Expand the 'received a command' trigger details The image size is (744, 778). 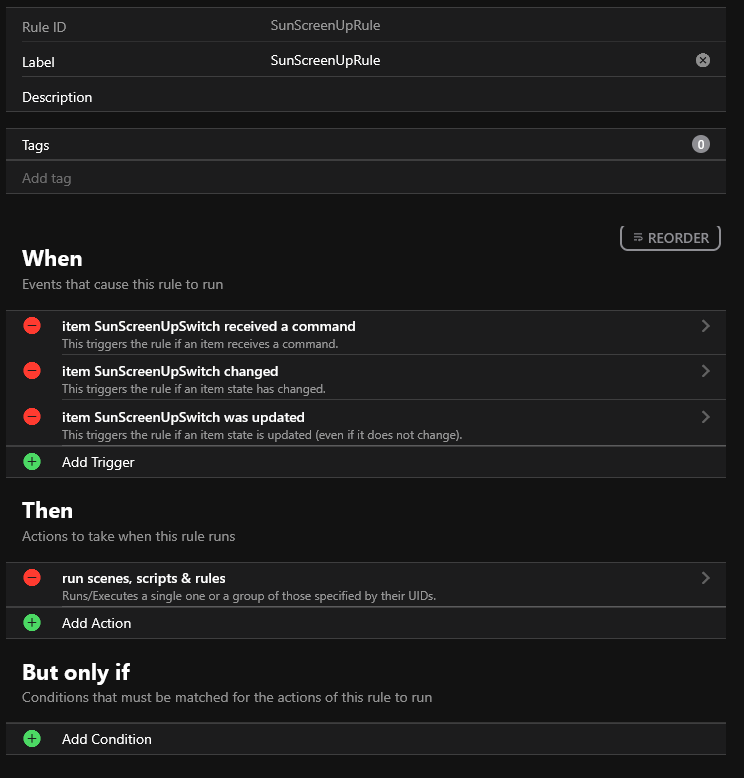pos(706,326)
